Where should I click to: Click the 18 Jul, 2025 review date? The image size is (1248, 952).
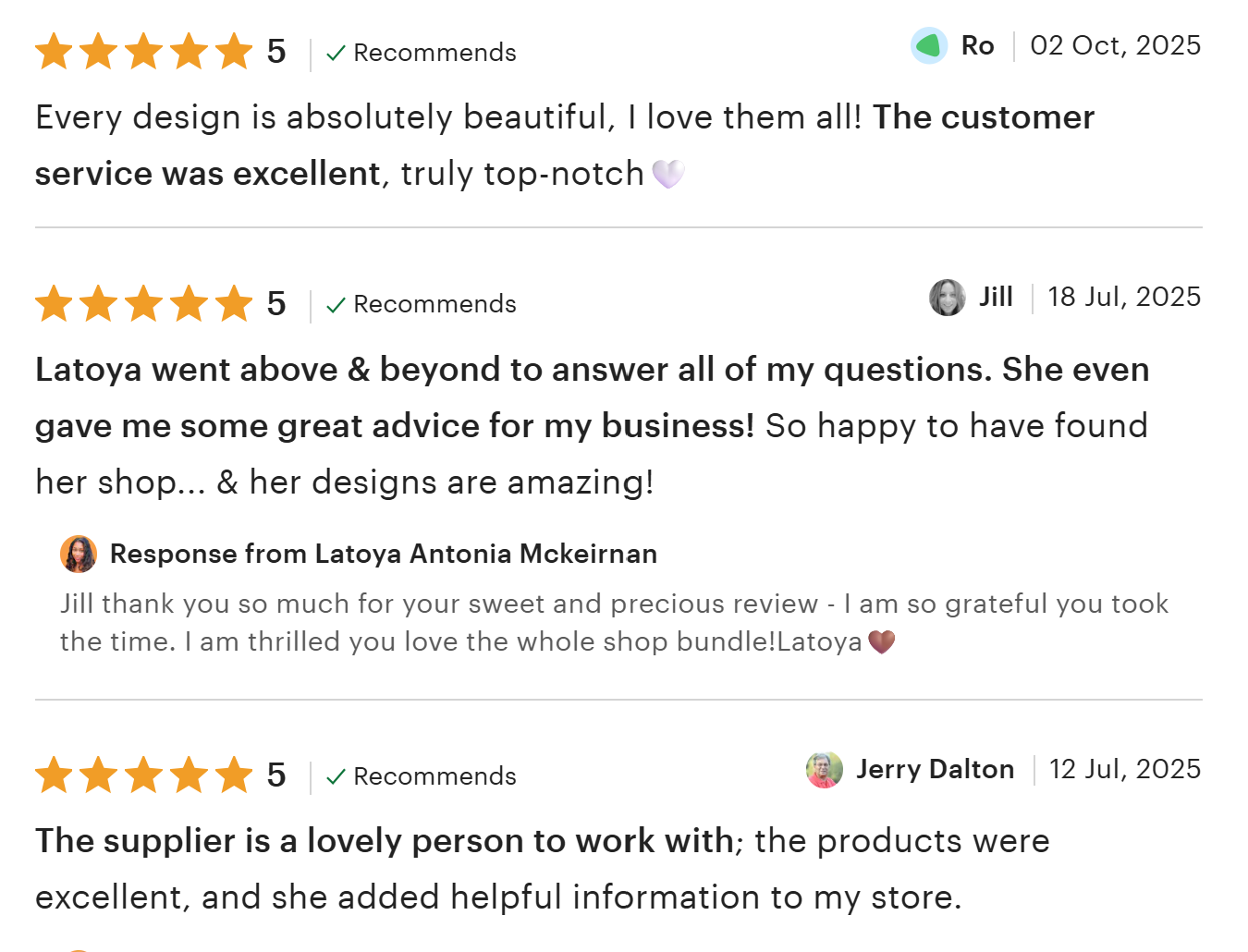click(1123, 297)
